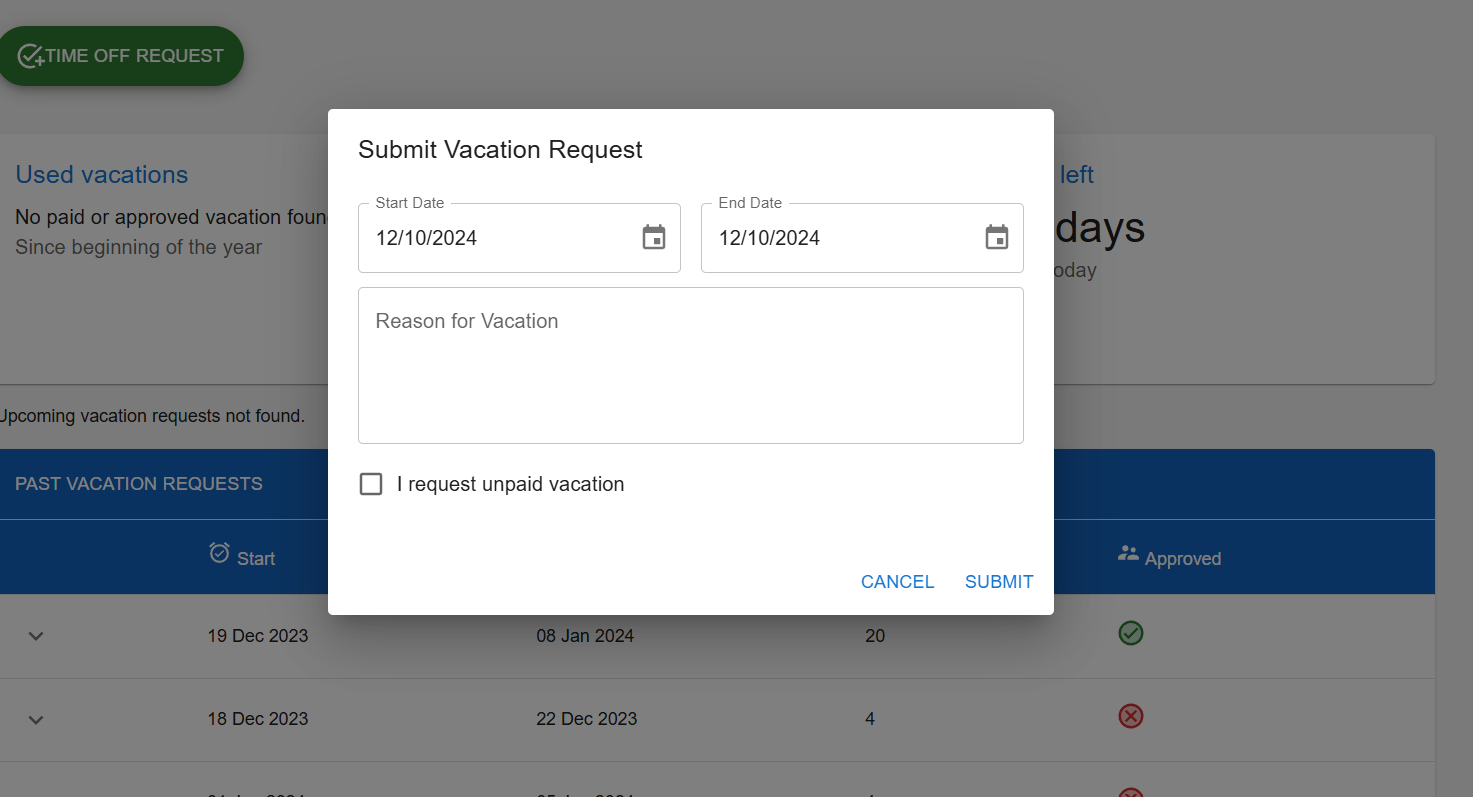Screen dimensions: 1473x797
Task: Click the people icon beside Approved
Action: (x=1128, y=552)
